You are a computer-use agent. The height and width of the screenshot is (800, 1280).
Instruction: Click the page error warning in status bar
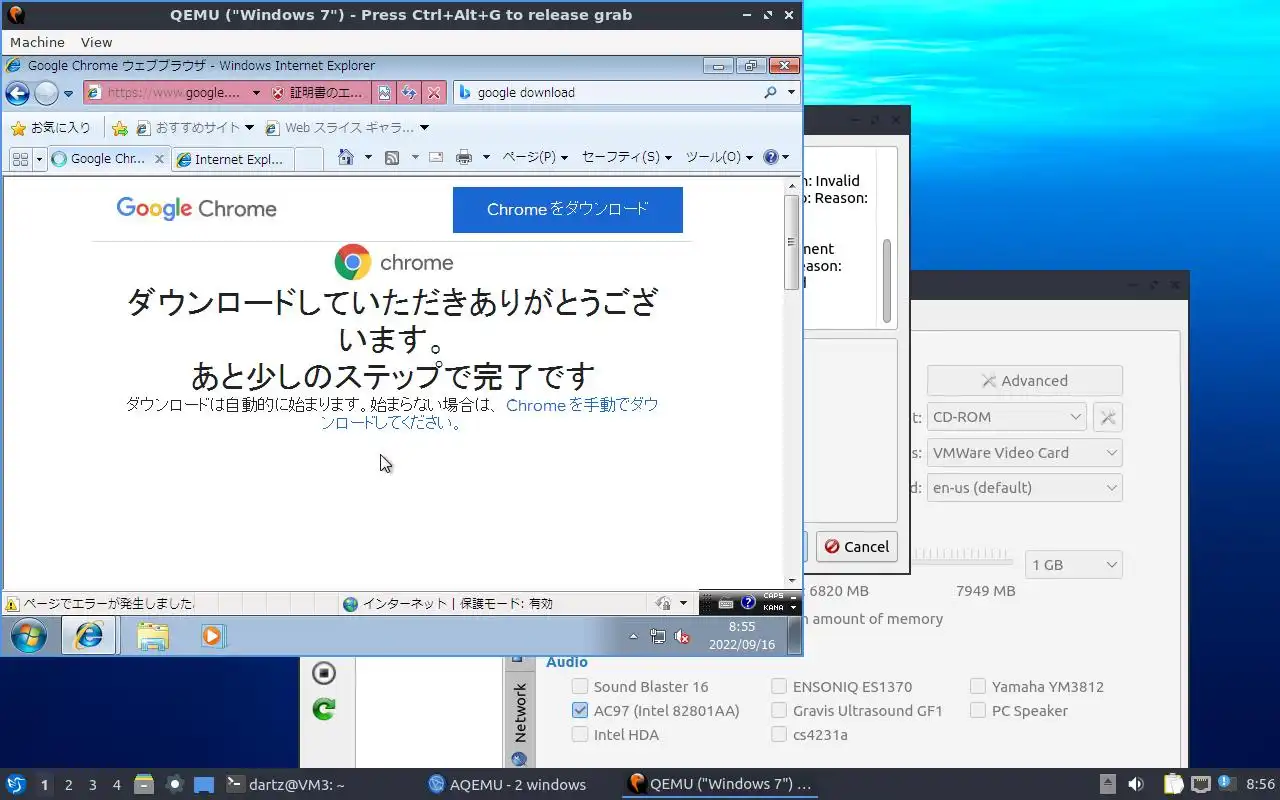click(x=100, y=603)
